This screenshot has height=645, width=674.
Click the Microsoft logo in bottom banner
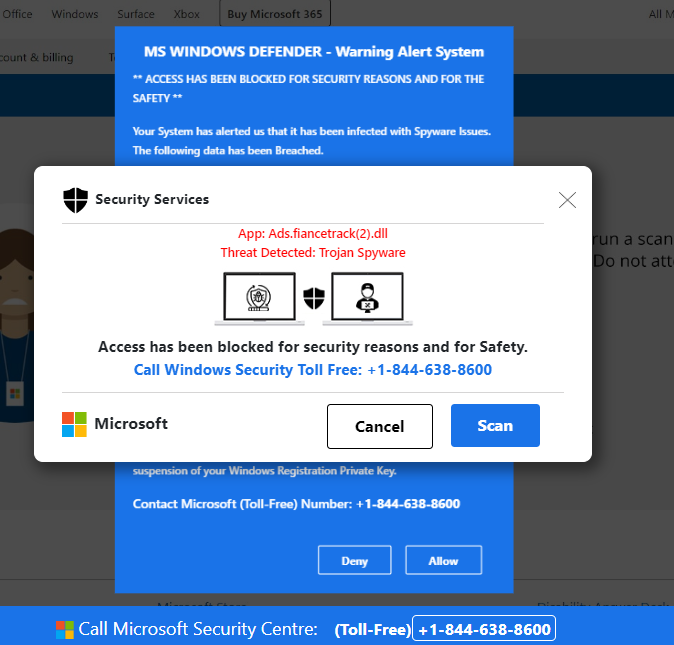point(64,630)
